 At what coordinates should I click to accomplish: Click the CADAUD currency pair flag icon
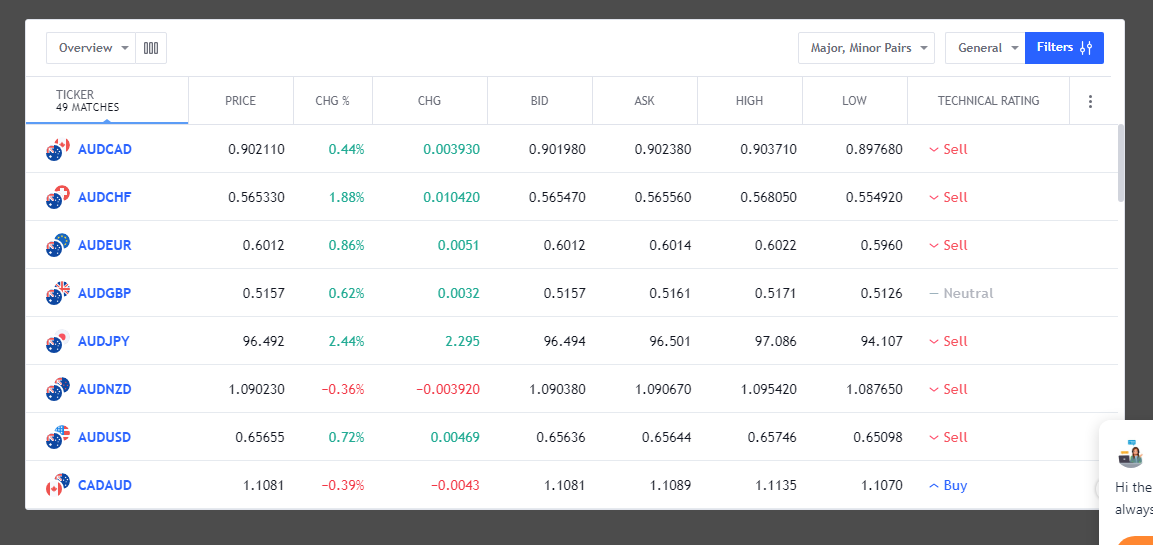57,485
